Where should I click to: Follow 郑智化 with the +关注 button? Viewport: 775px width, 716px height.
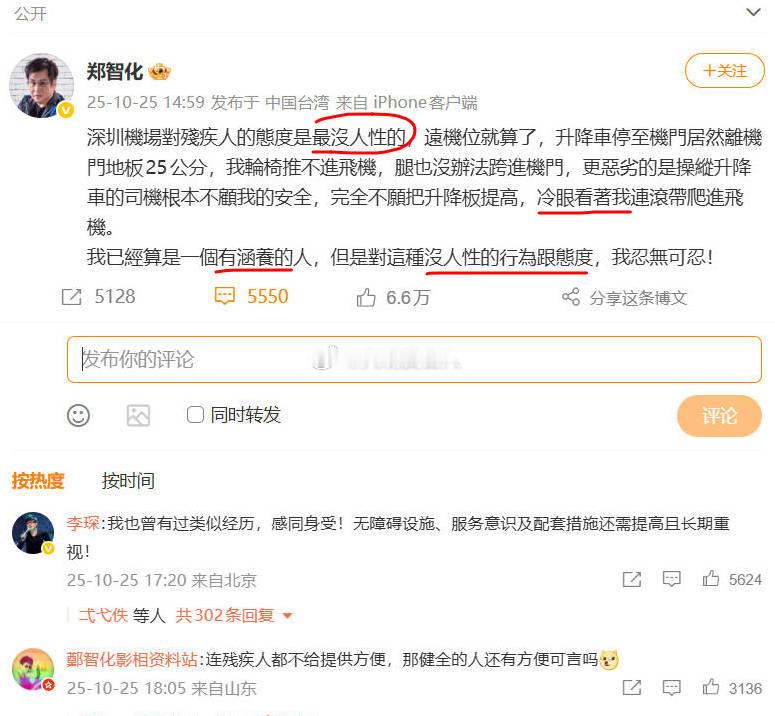pos(725,71)
